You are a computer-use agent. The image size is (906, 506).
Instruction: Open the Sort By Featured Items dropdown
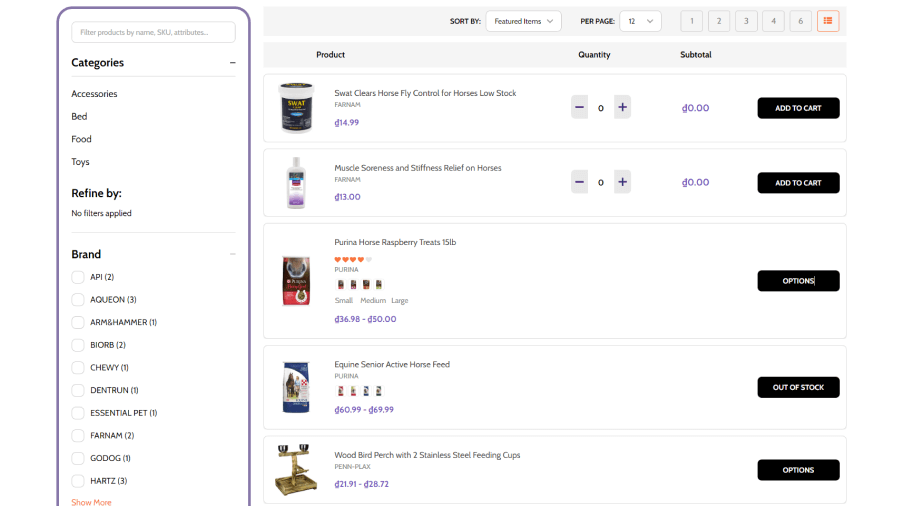tap(523, 21)
